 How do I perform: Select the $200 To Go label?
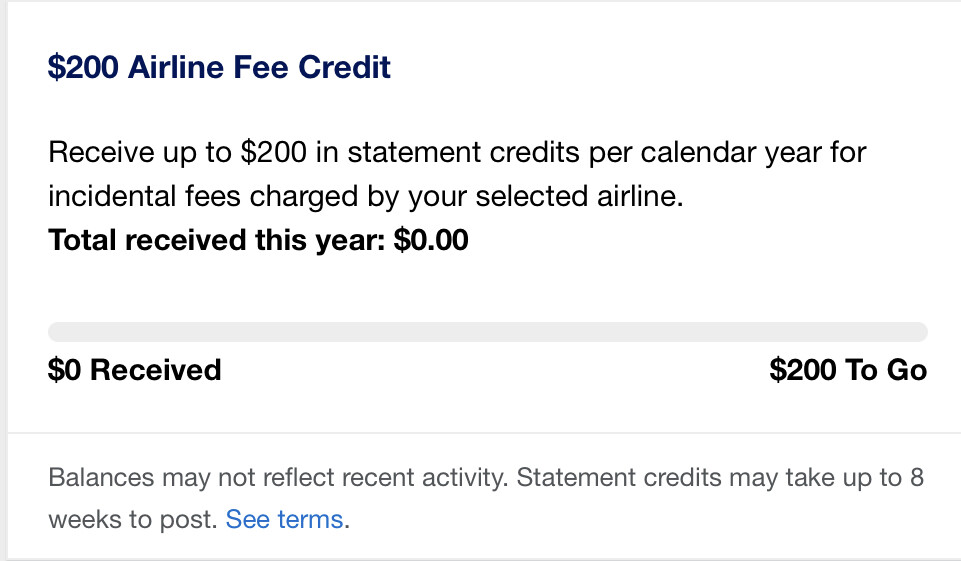pyautogui.click(x=848, y=370)
